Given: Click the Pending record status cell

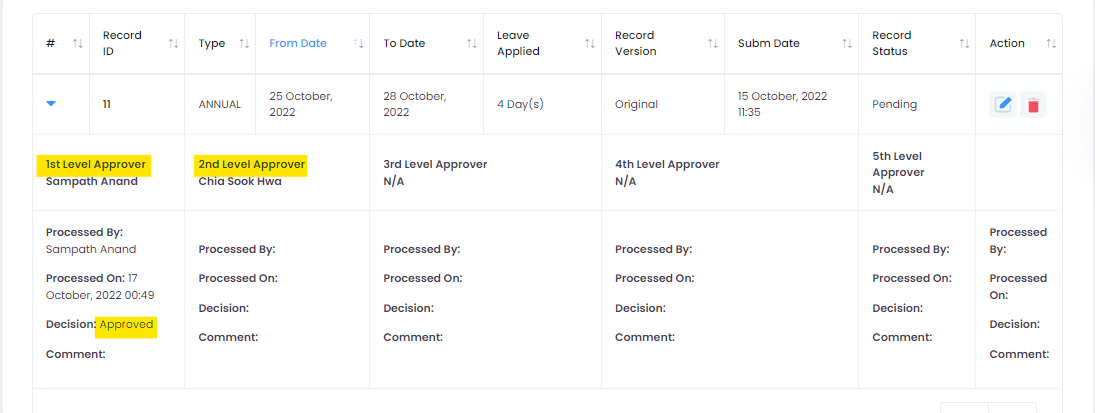Looking at the screenshot, I should pos(894,104).
